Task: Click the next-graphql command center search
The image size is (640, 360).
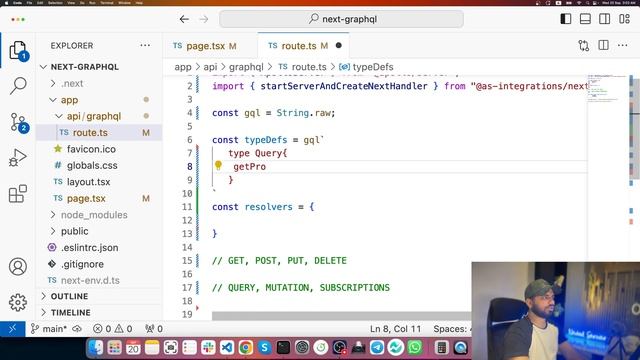Action: tap(341, 19)
